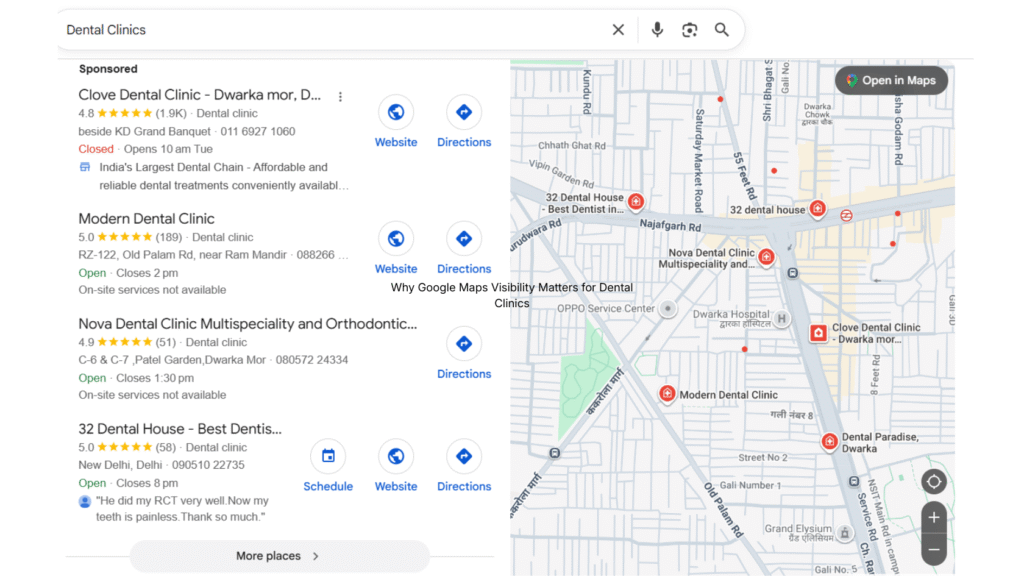
Task: Click Dwarka Hospital marker on map
Action: point(781,319)
